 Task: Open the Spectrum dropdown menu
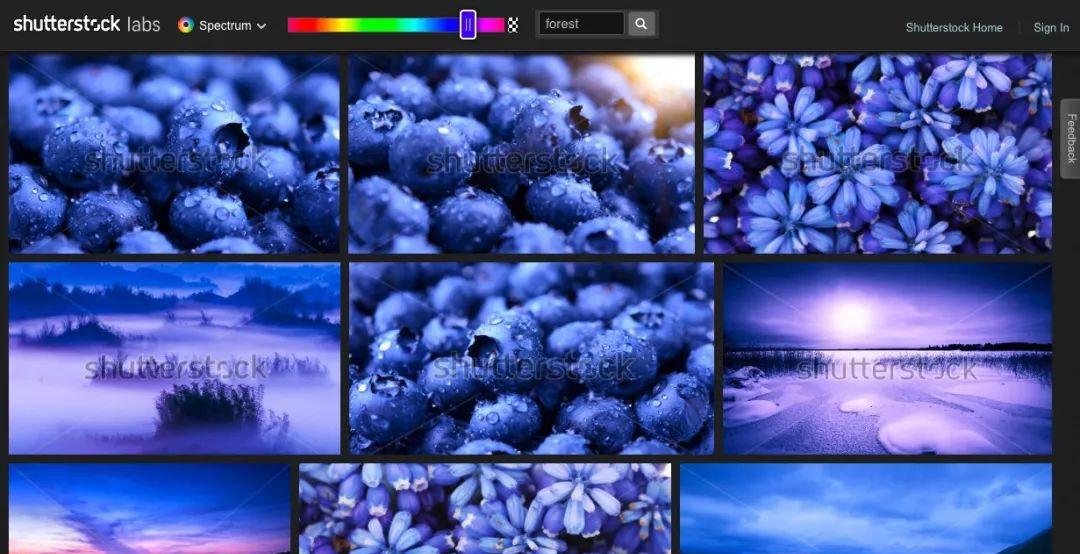222,25
